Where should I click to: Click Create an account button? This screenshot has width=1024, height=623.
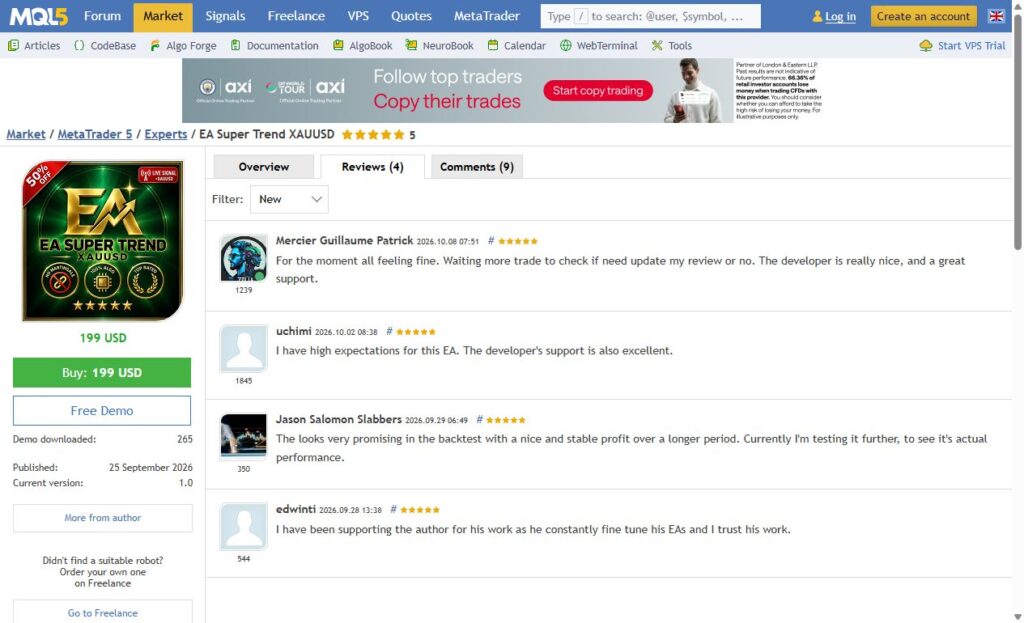(x=923, y=16)
